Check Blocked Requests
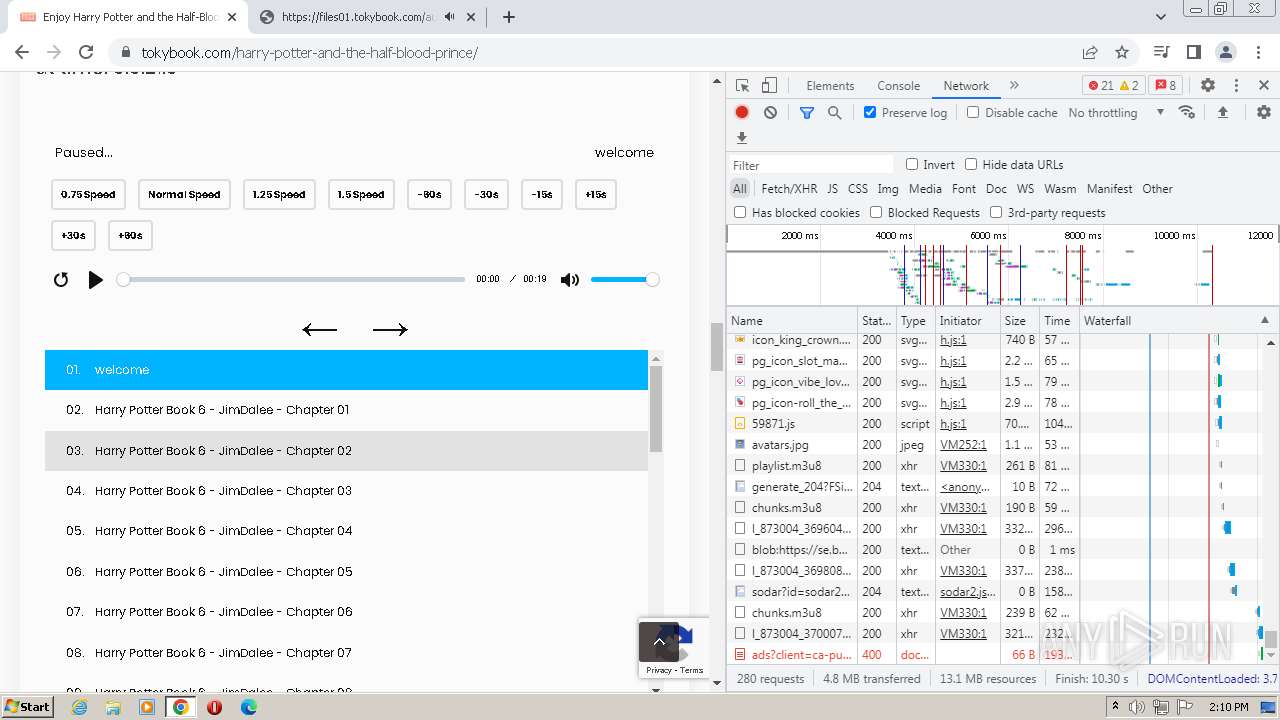The image size is (1280, 720). 876,213
